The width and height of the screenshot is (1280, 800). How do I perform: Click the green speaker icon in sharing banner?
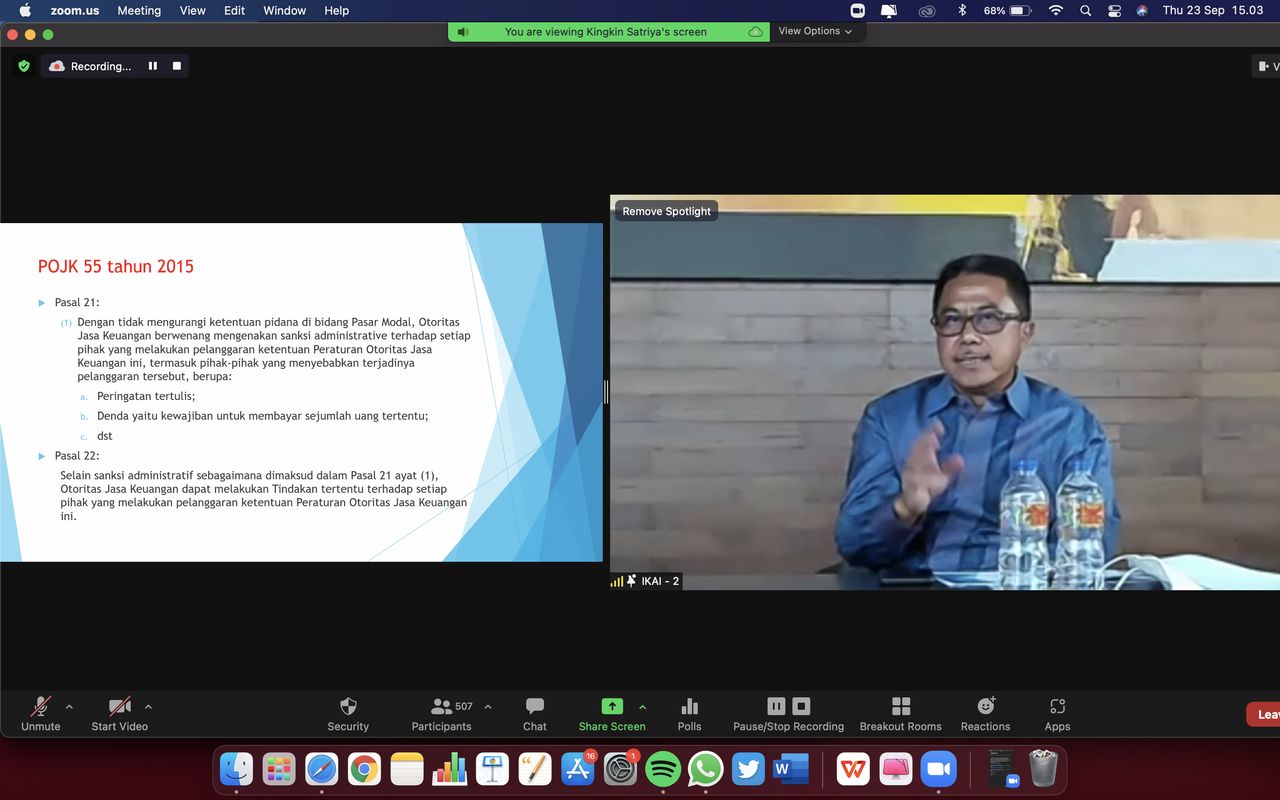click(462, 32)
